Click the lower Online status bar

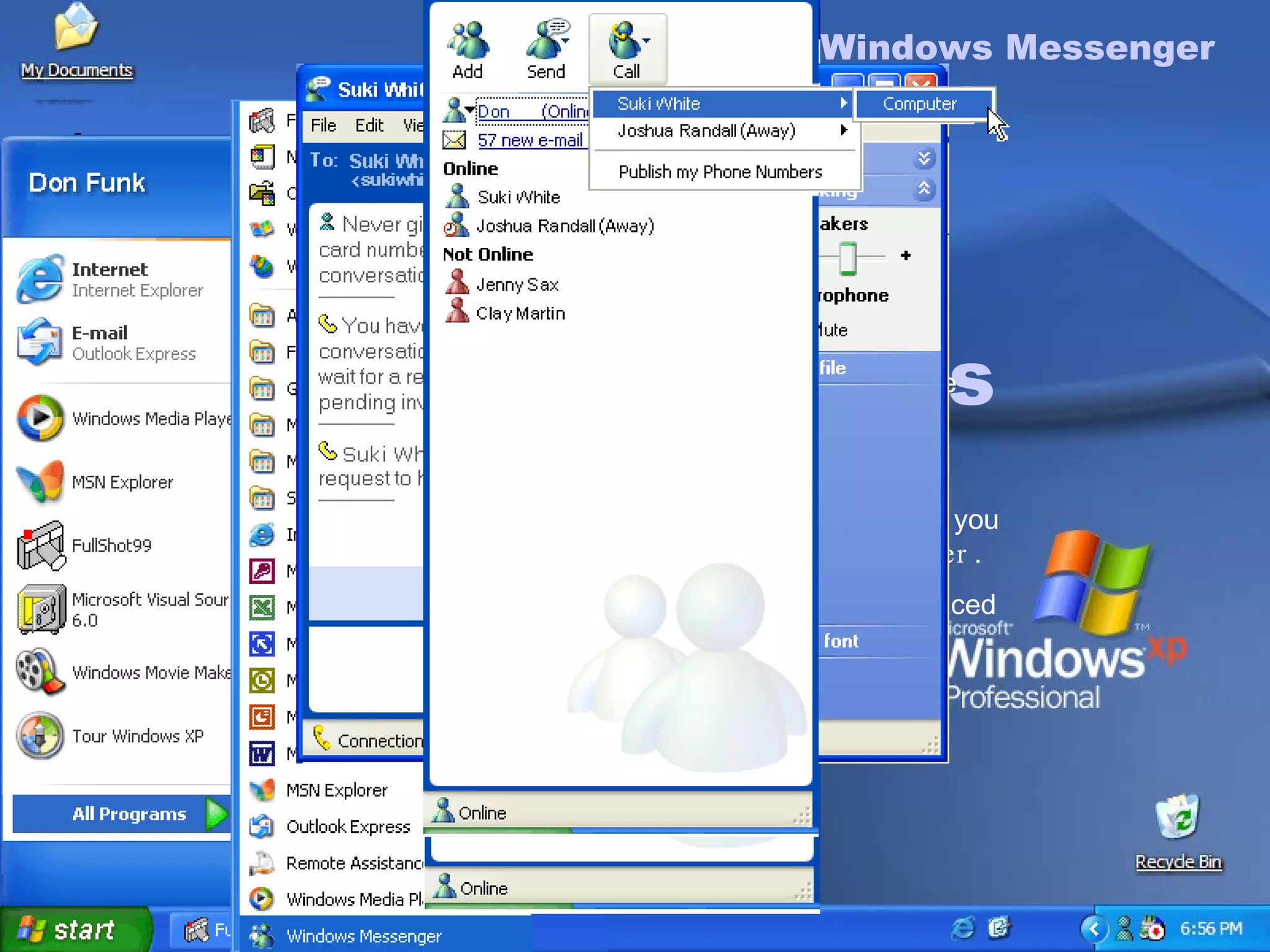click(619, 888)
